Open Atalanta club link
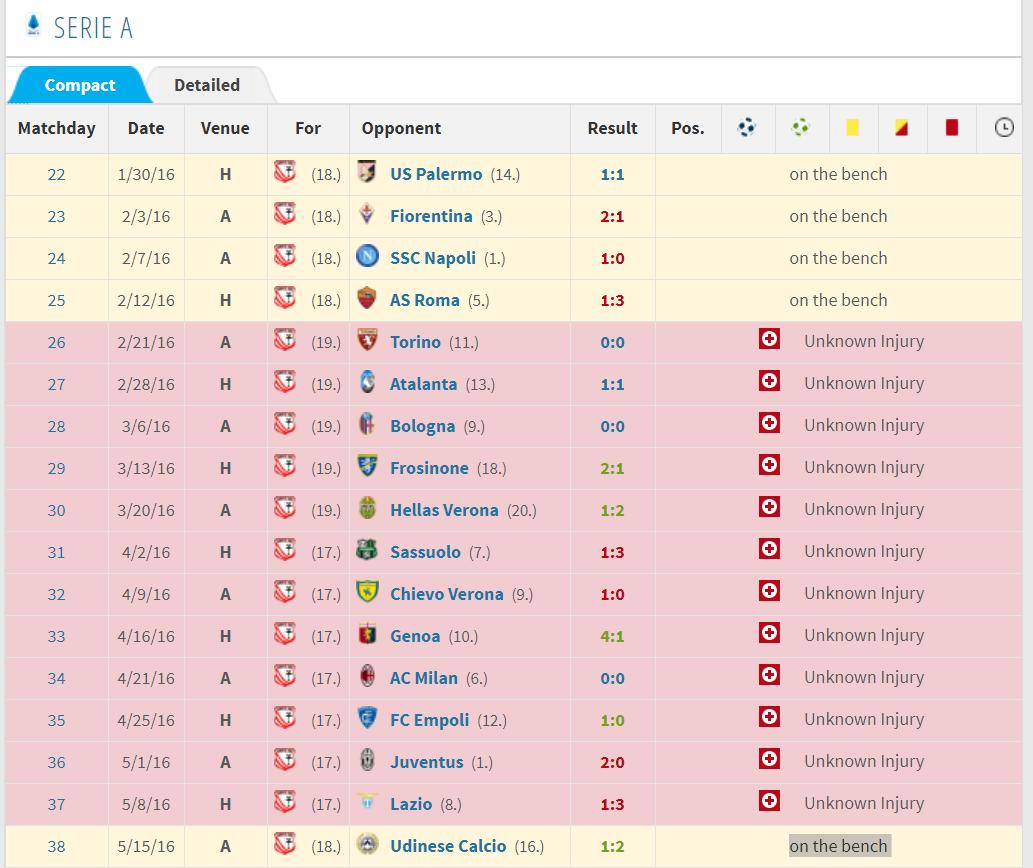This screenshot has height=868, width=1033. tap(424, 384)
